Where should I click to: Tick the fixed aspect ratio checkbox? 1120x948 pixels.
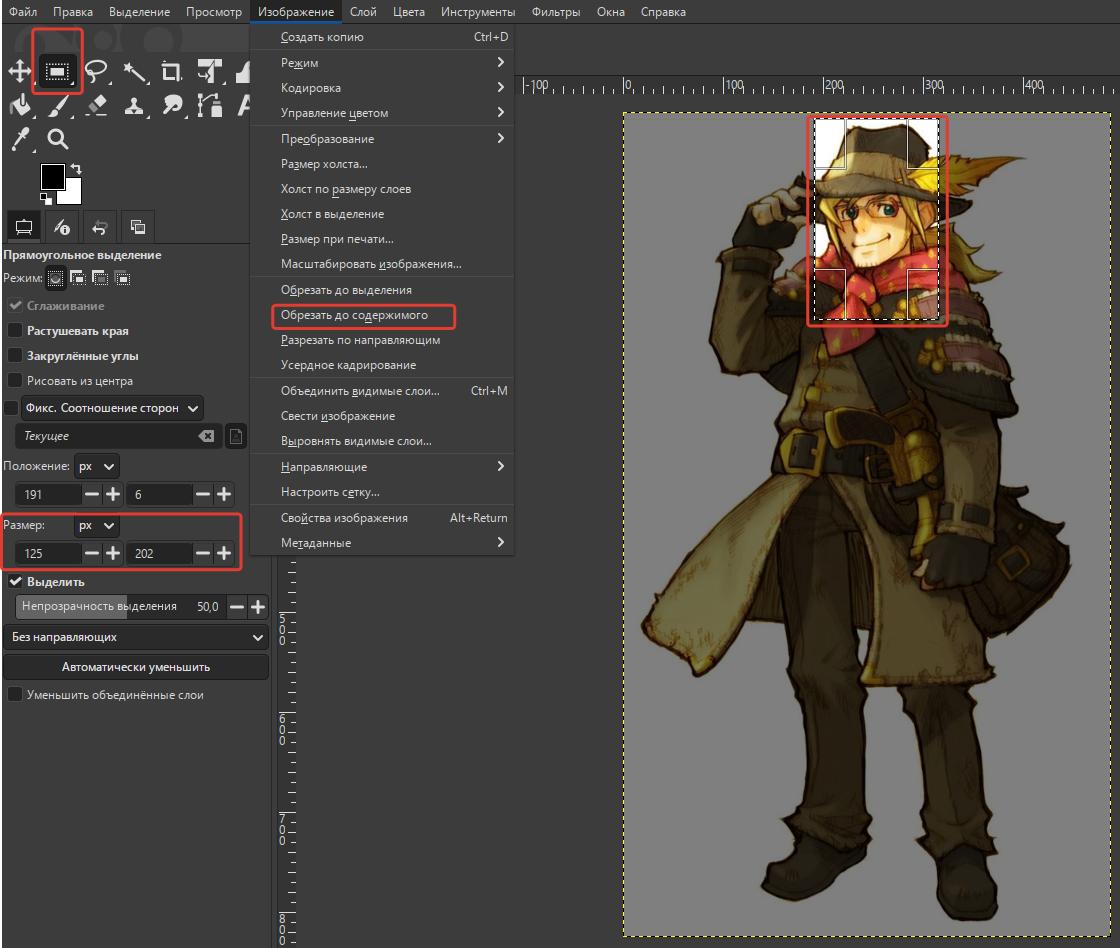(11, 408)
